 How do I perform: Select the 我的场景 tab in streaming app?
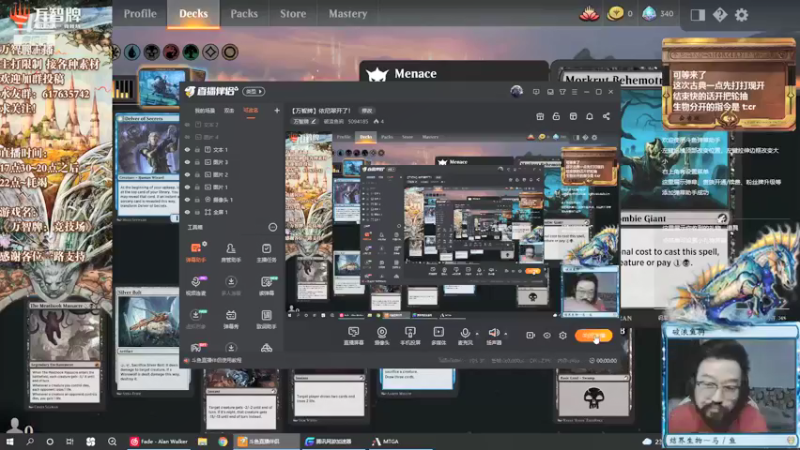[x=205, y=110]
